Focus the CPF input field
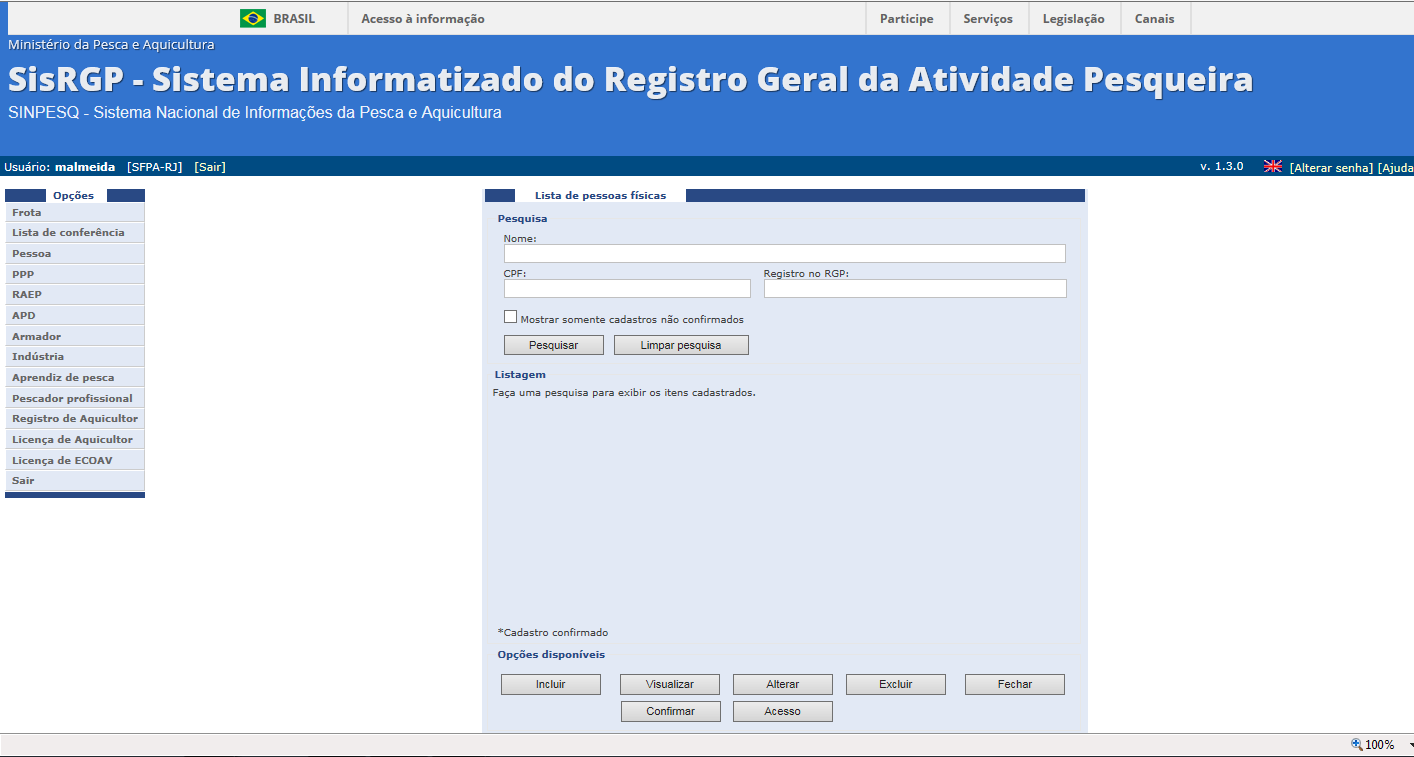 [x=627, y=288]
